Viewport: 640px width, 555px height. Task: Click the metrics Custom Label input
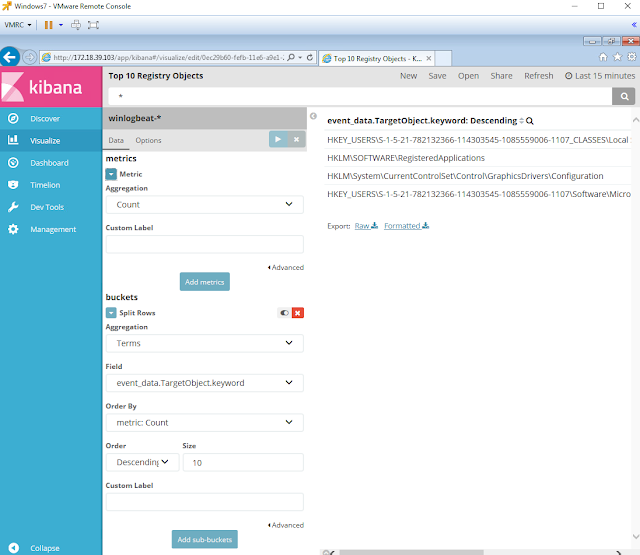(x=204, y=244)
